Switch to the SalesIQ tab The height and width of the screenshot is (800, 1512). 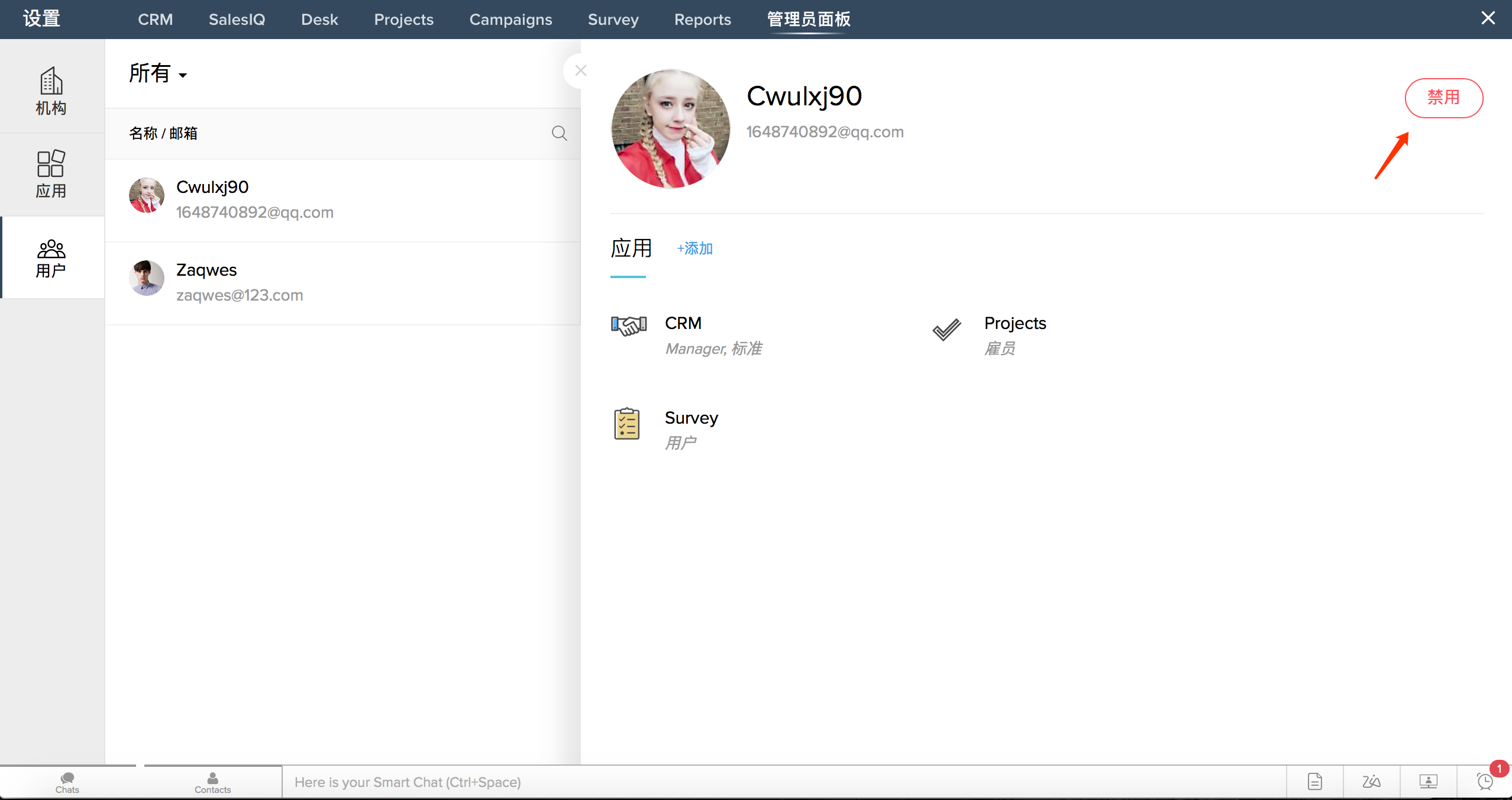click(237, 20)
